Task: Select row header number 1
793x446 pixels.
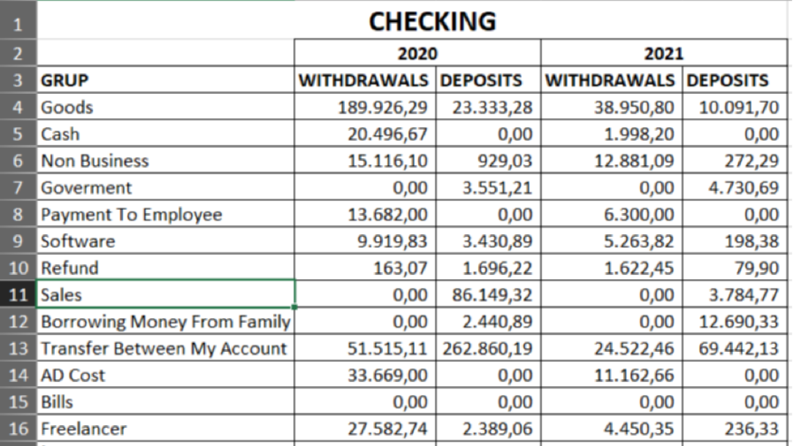Action: click(x=18, y=20)
